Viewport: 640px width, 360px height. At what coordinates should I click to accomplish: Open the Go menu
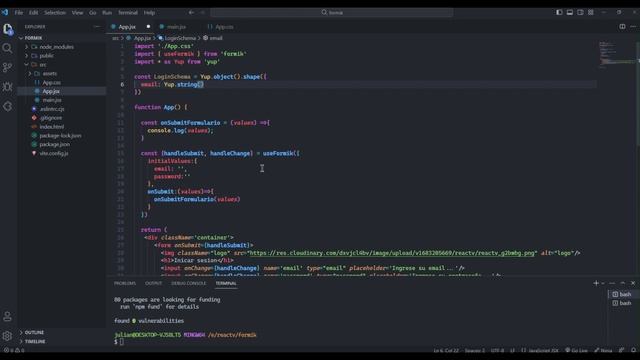(x=93, y=12)
